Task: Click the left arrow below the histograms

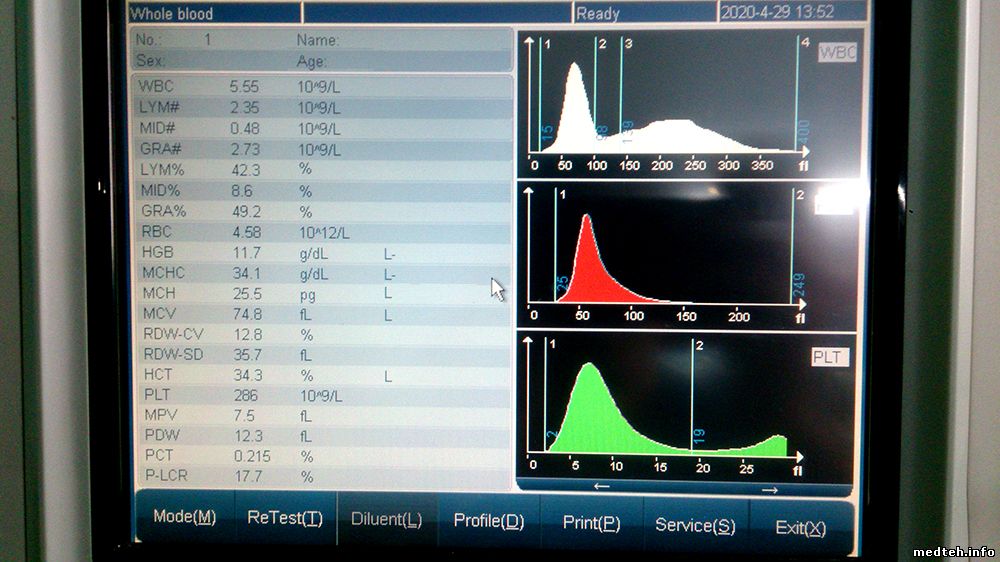Action: 602,487
